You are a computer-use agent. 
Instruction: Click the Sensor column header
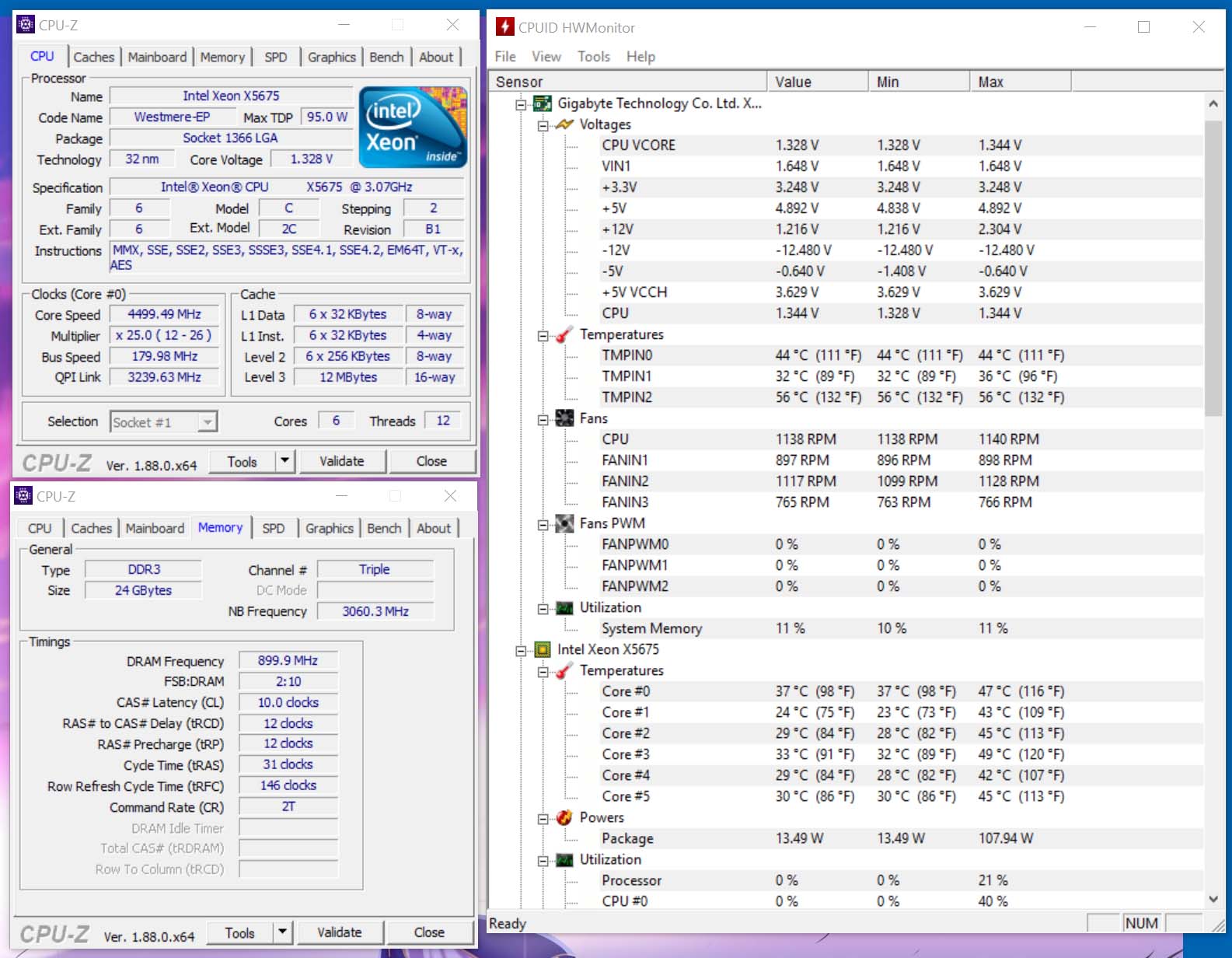[627, 82]
